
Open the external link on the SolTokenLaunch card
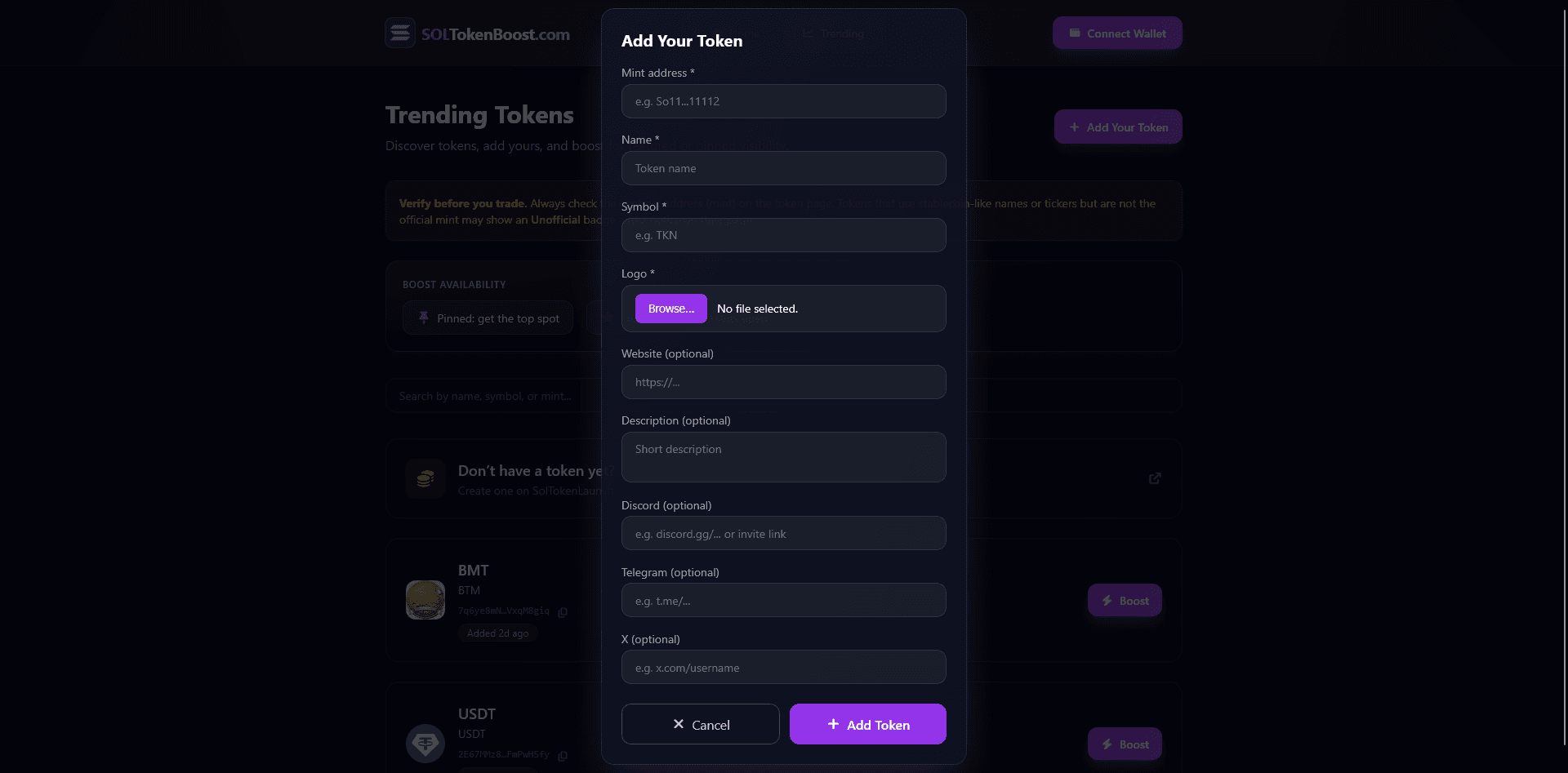pos(1155,478)
